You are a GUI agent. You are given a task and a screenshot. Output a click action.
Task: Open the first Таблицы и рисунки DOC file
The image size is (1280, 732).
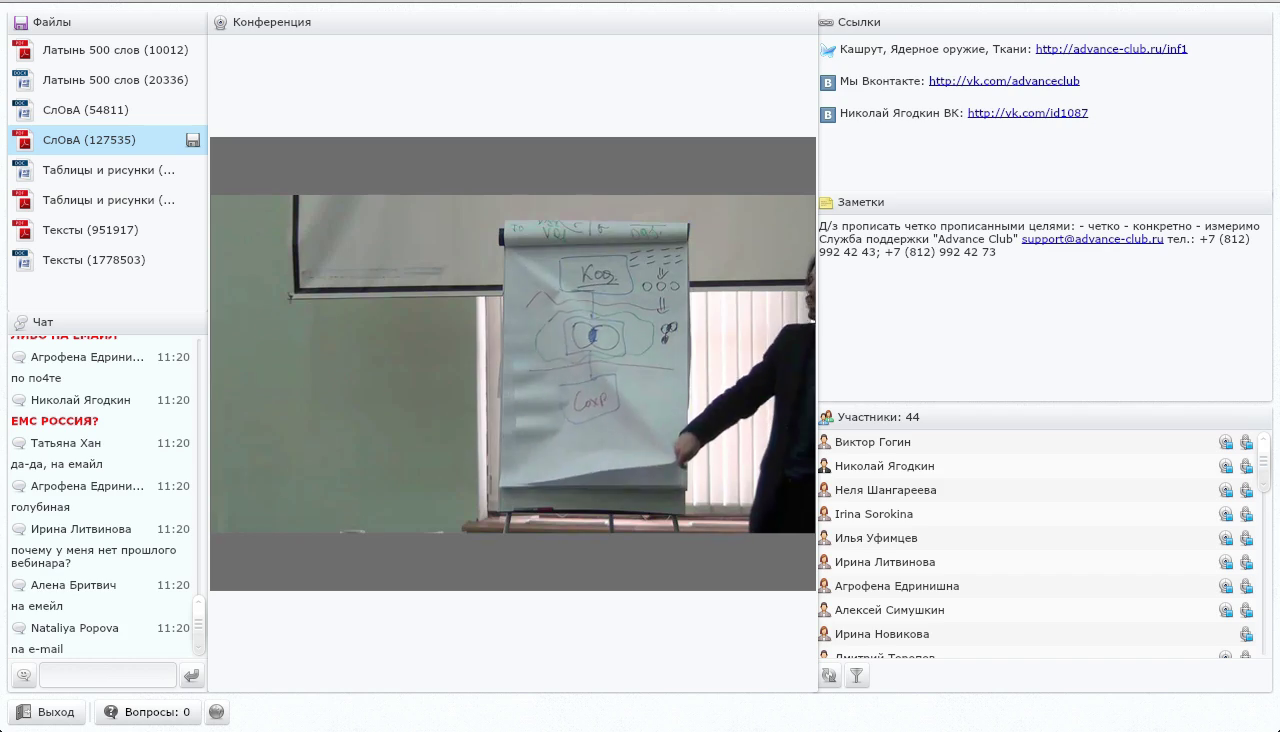pyautogui.click(x=107, y=170)
